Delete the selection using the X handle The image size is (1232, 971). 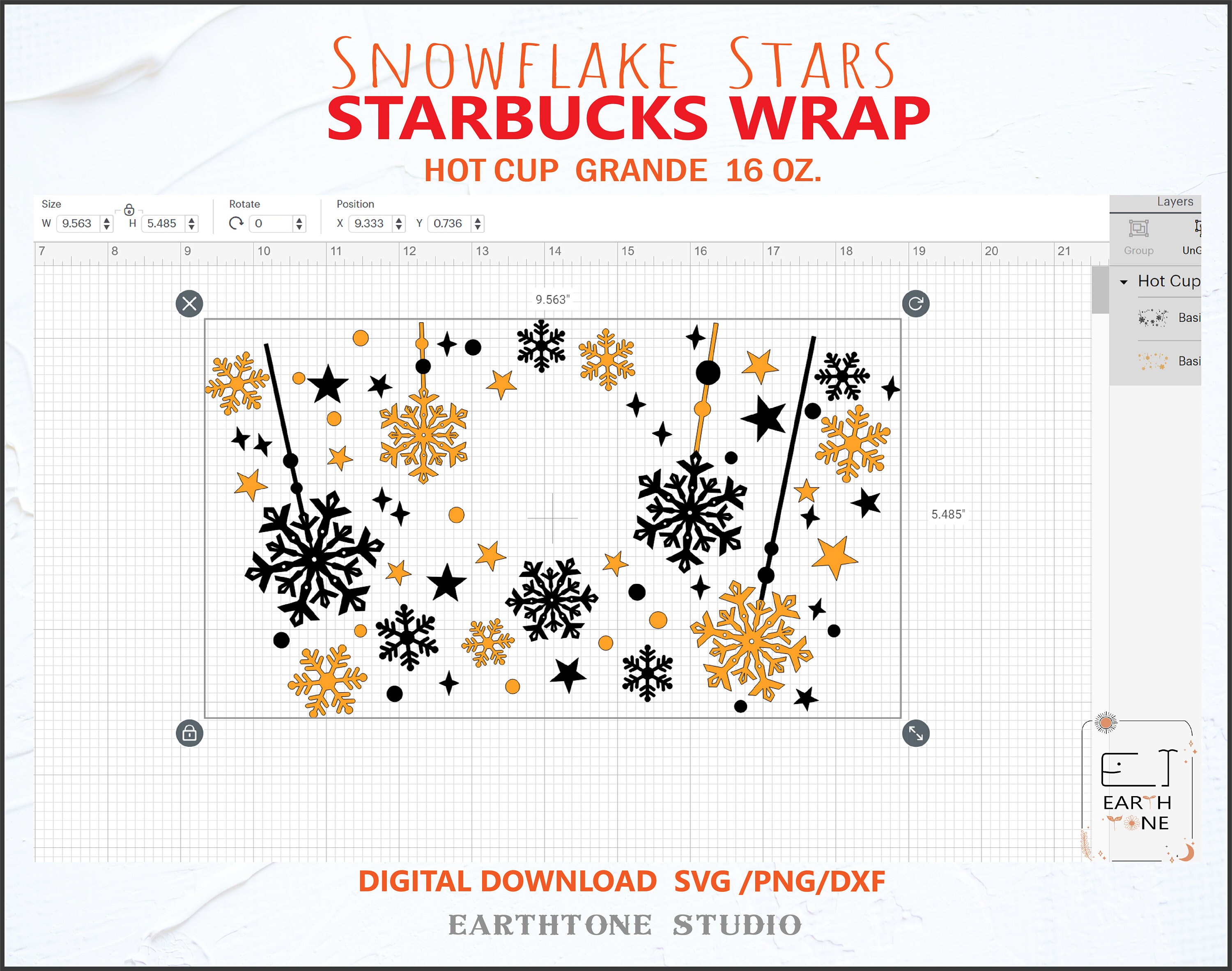(189, 303)
